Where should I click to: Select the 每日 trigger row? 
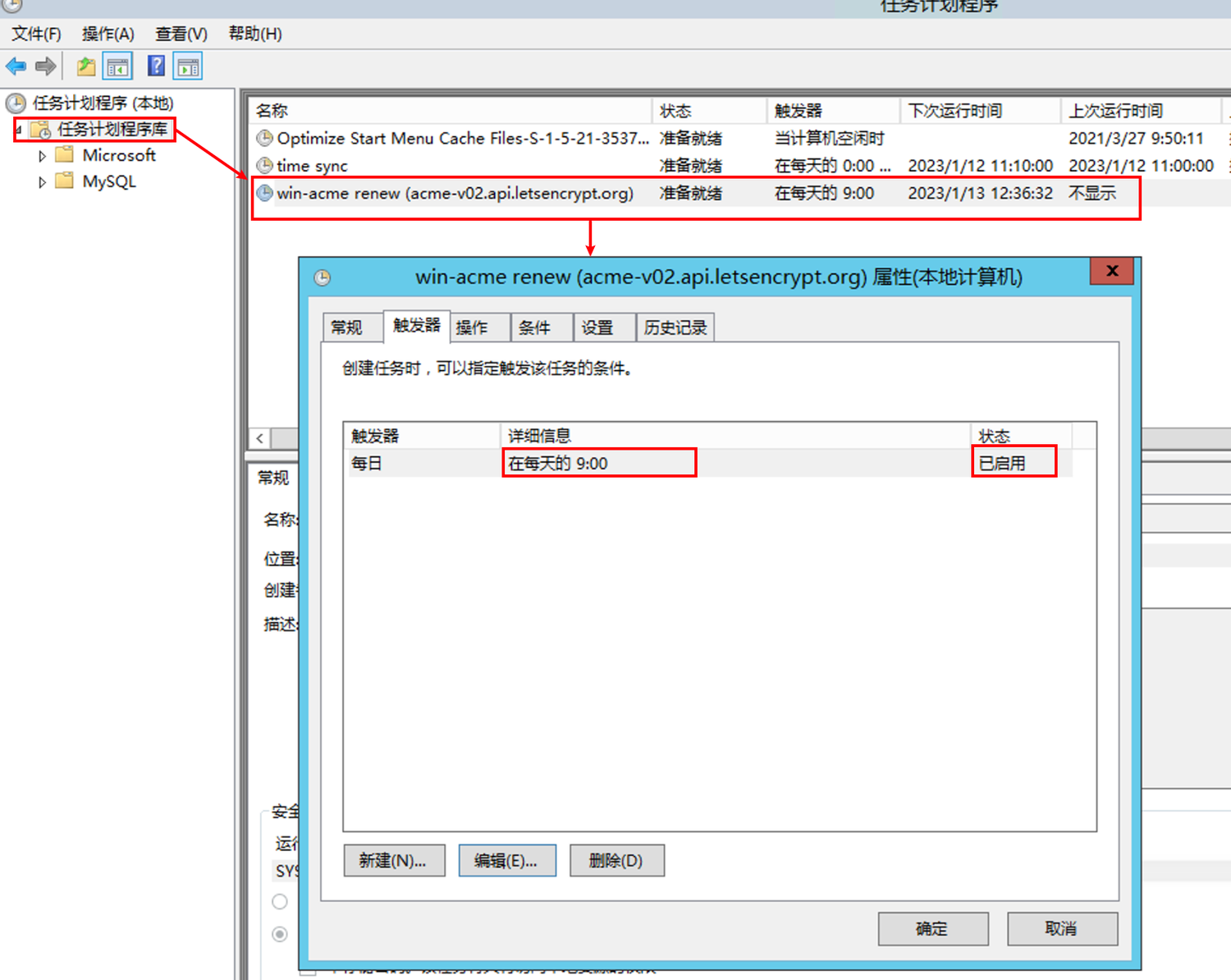[368, 464]
